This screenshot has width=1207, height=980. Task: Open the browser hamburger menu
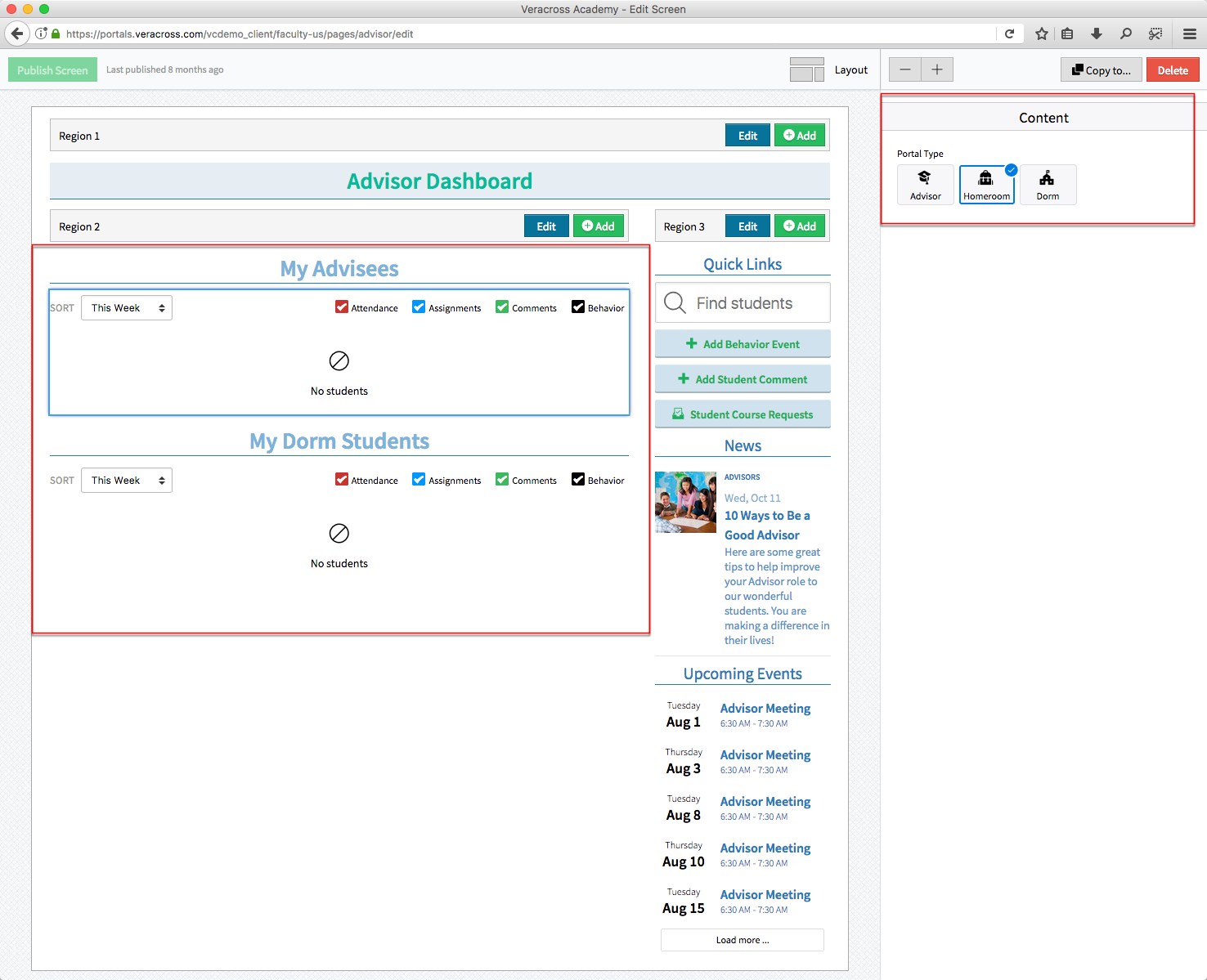pyautogui.click(x=1190, y=34)
